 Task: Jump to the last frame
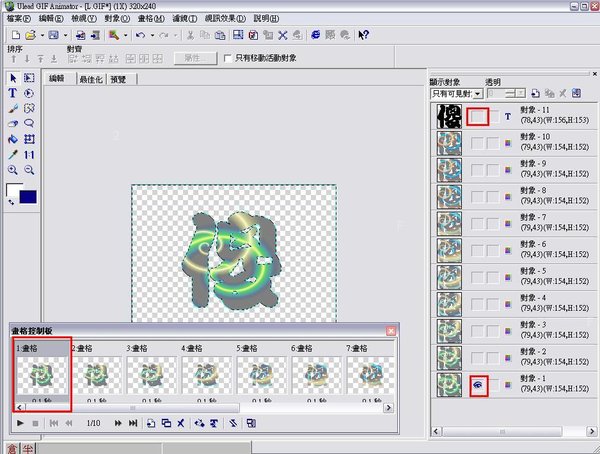[x=133, y=423]
